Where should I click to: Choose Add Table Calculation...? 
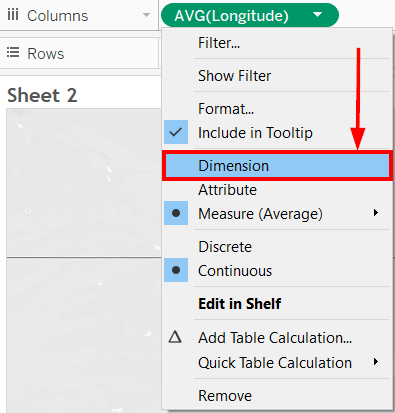[275, 338]
